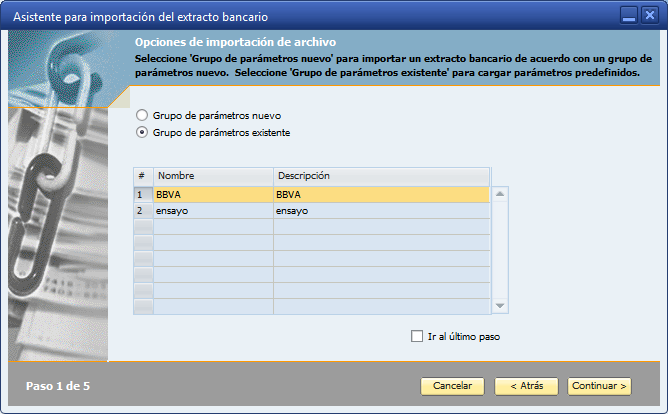
Task: Click the BBVA cell in Nombre column
Action: click(x=213, y=195)
